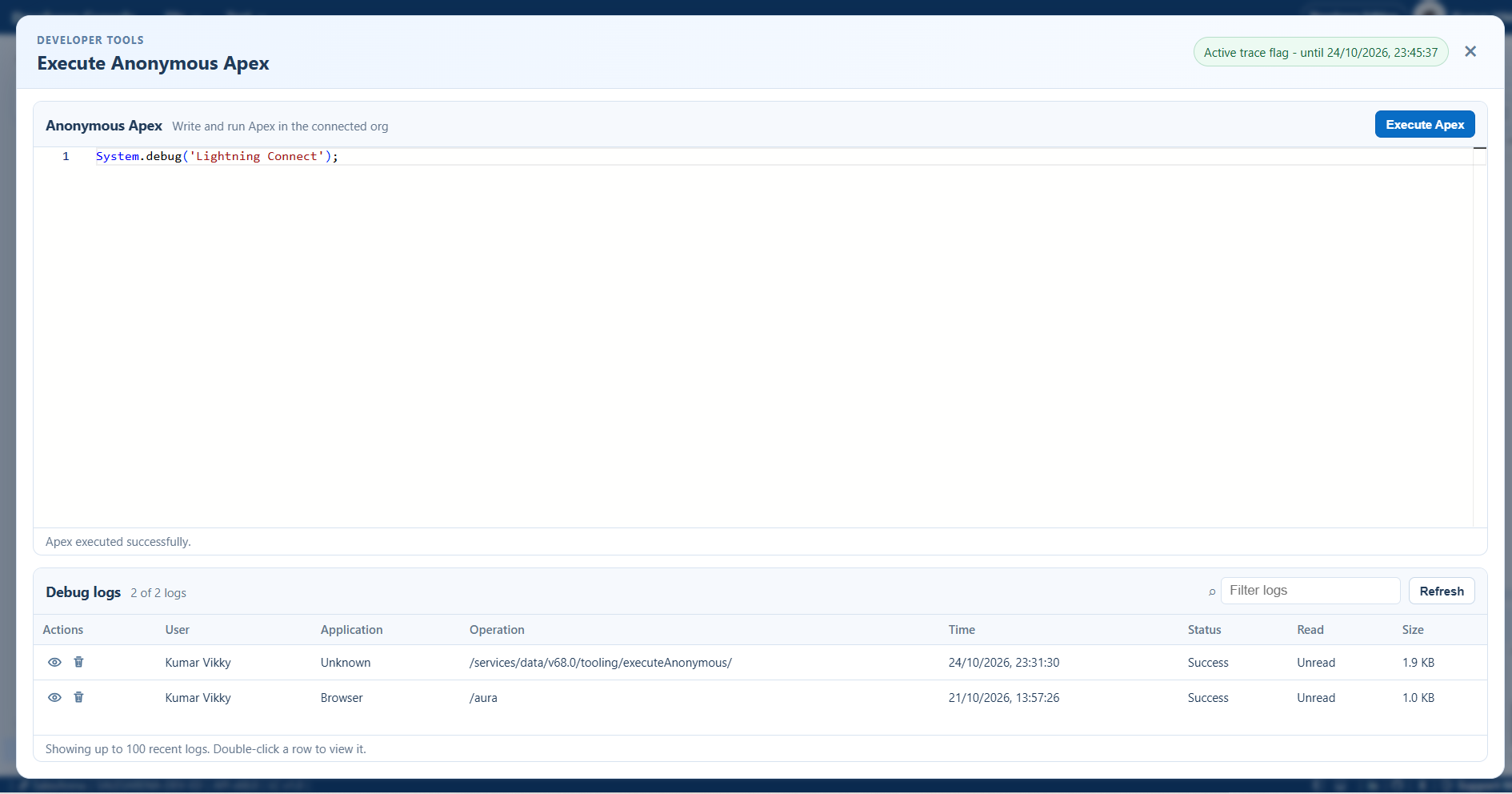Click Kumar Vikky in the /aura row
The image size is (1512, 794).
click(198, 698)
